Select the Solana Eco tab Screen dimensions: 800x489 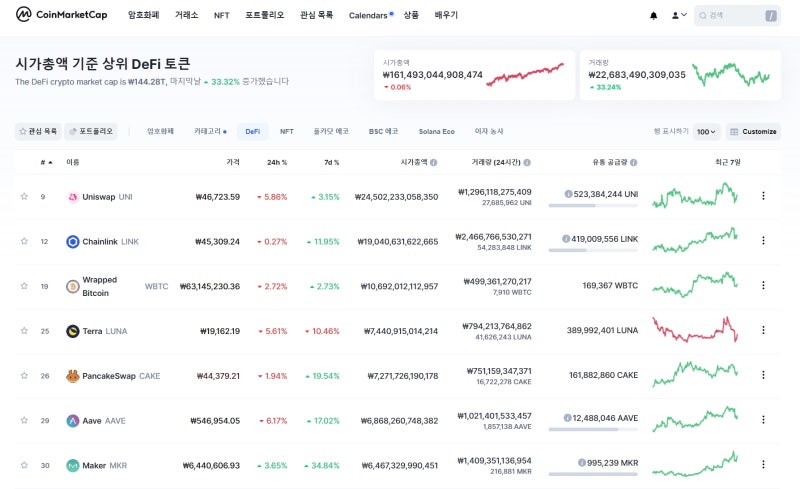pos(437,131)
